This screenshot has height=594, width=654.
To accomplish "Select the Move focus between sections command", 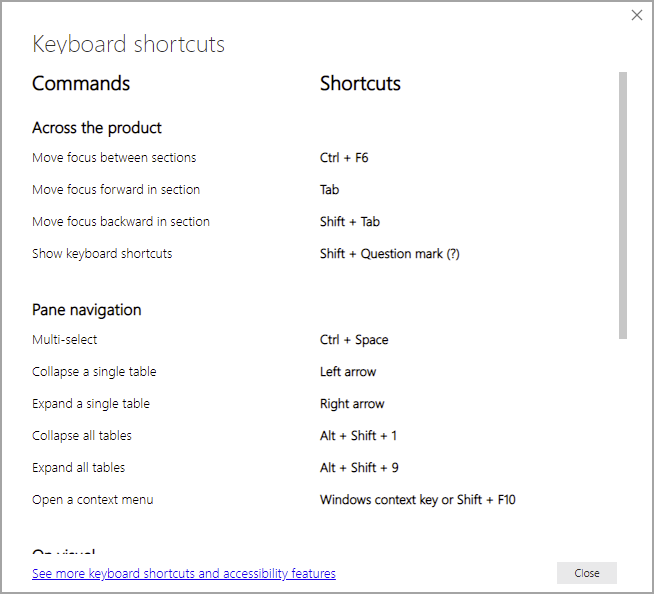I will [114, 158].
